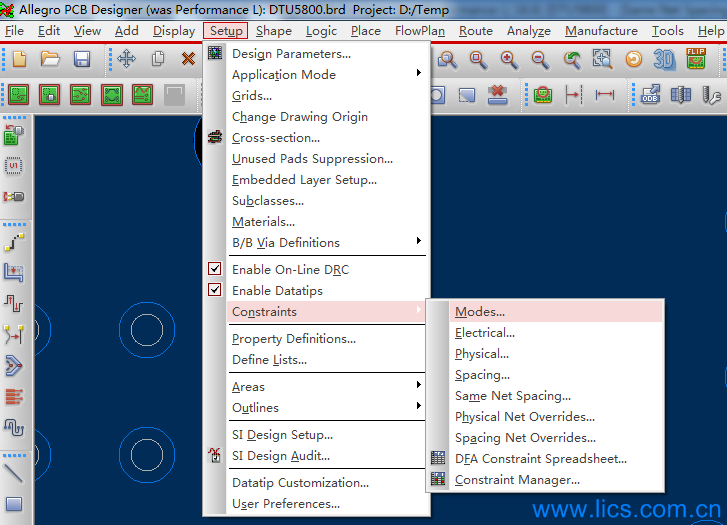Click the ODB export icon
727x525 pixels.
[x=650, y=95]
